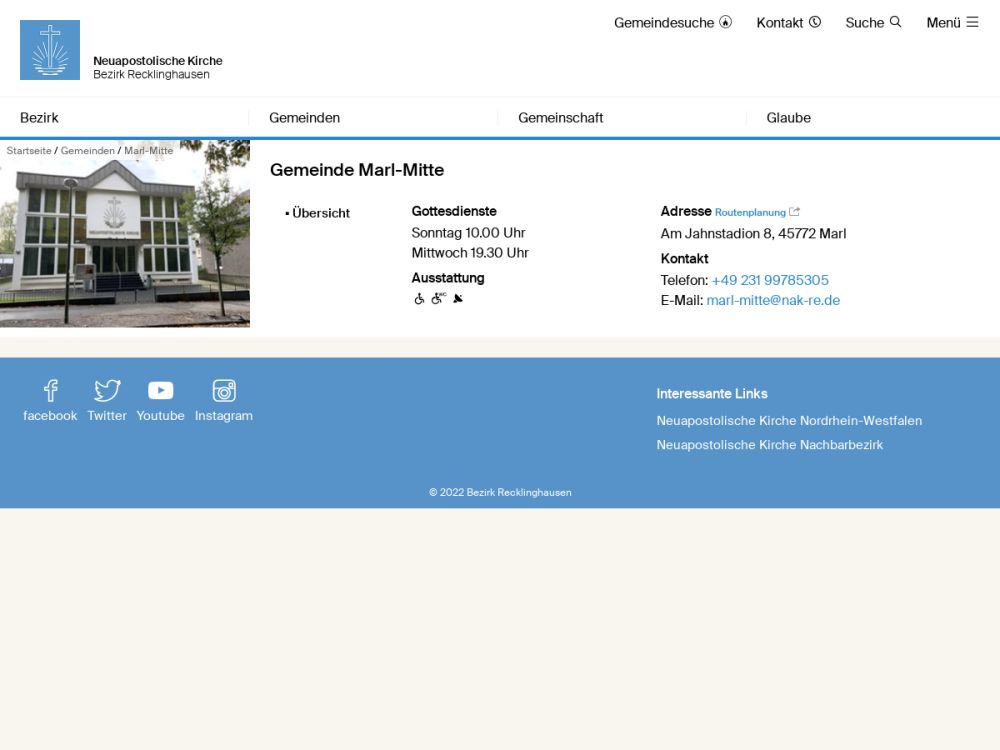Click the marl-mitte@nak-re.de email link

click(x=773, y=300)
